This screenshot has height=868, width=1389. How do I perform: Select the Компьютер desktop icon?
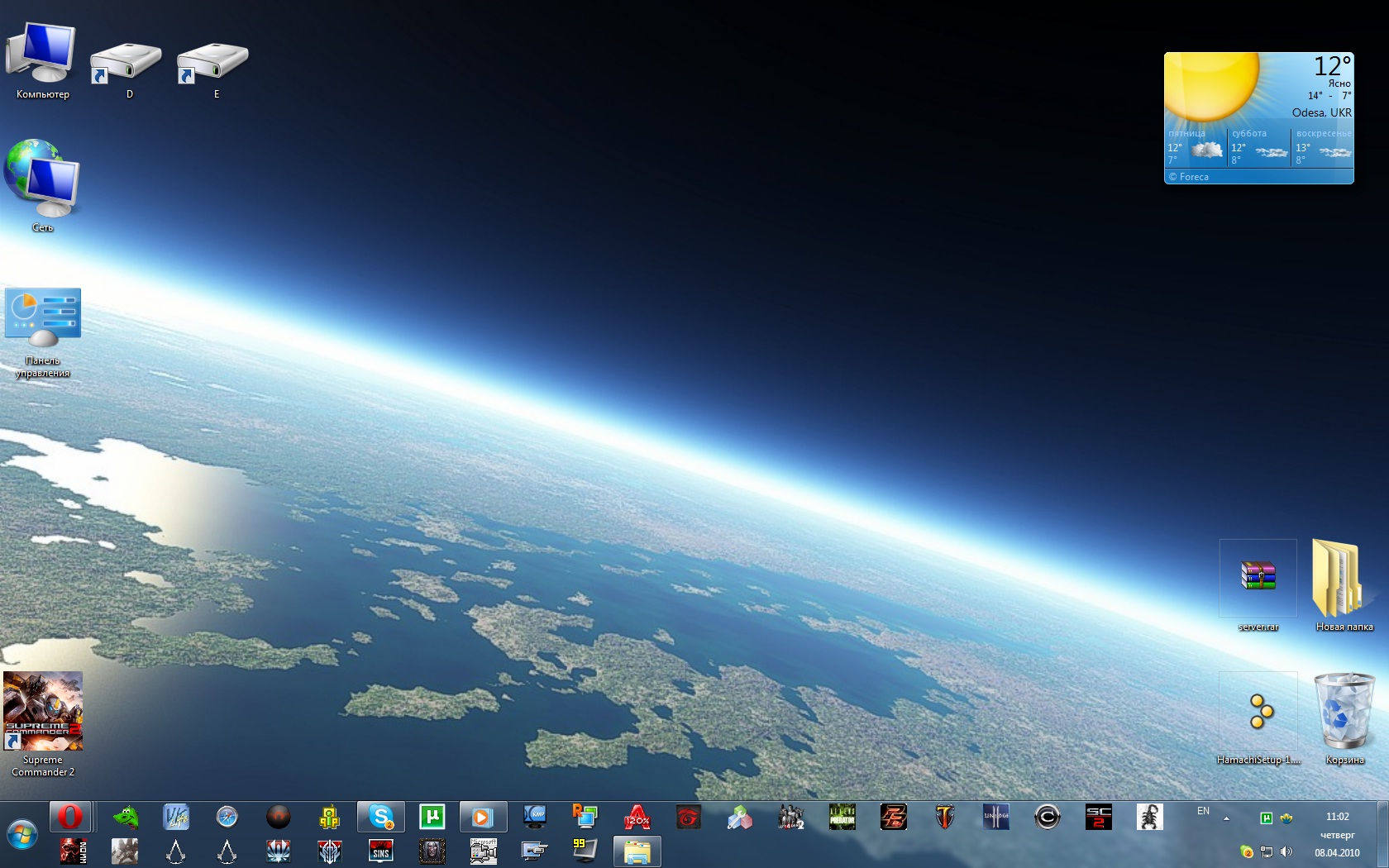click(42, 61)
